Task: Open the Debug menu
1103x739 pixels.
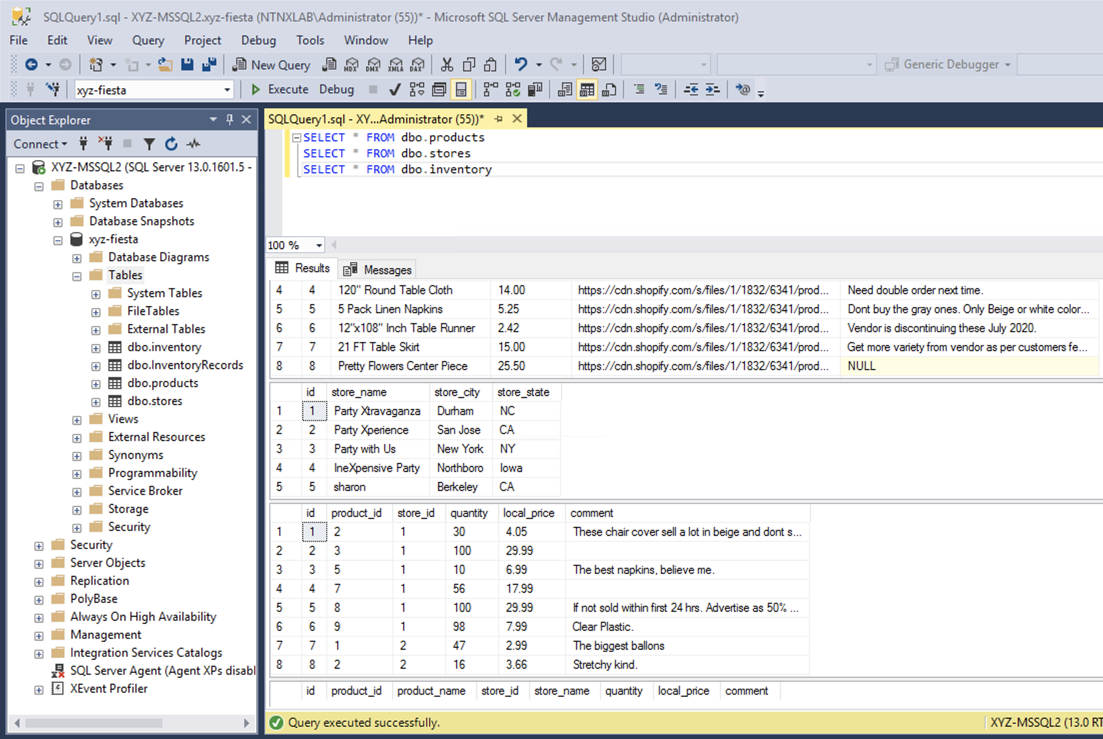Action: [x=258, y=40]
